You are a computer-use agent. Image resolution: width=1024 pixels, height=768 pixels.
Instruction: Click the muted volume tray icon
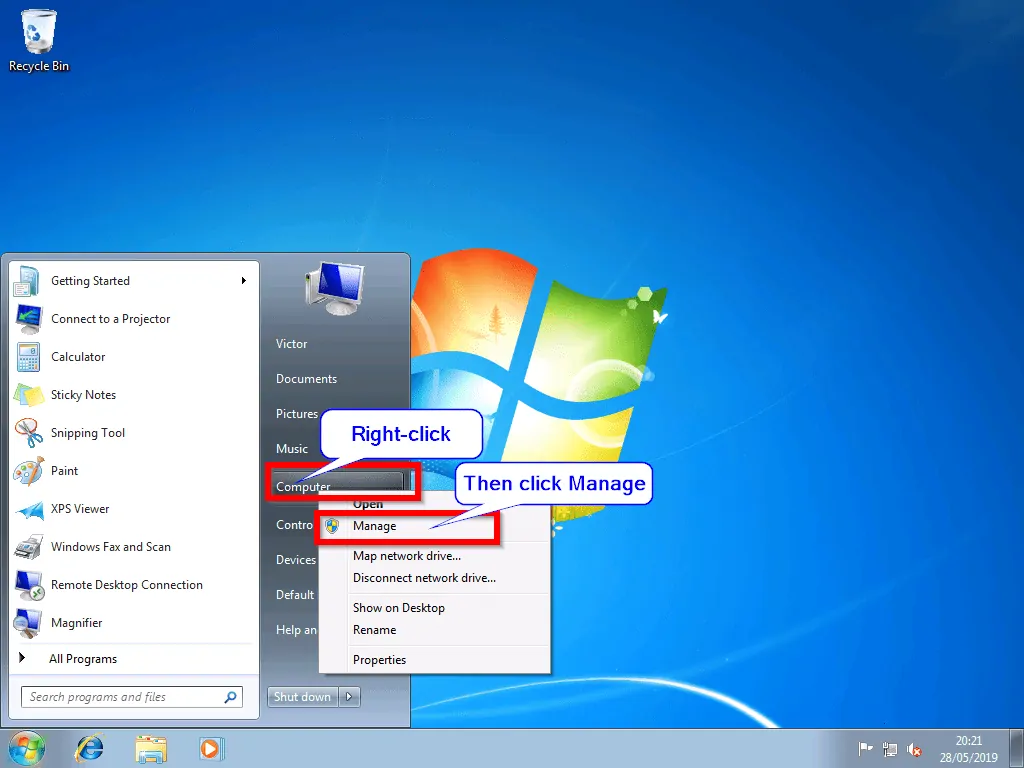coord(914,749)
